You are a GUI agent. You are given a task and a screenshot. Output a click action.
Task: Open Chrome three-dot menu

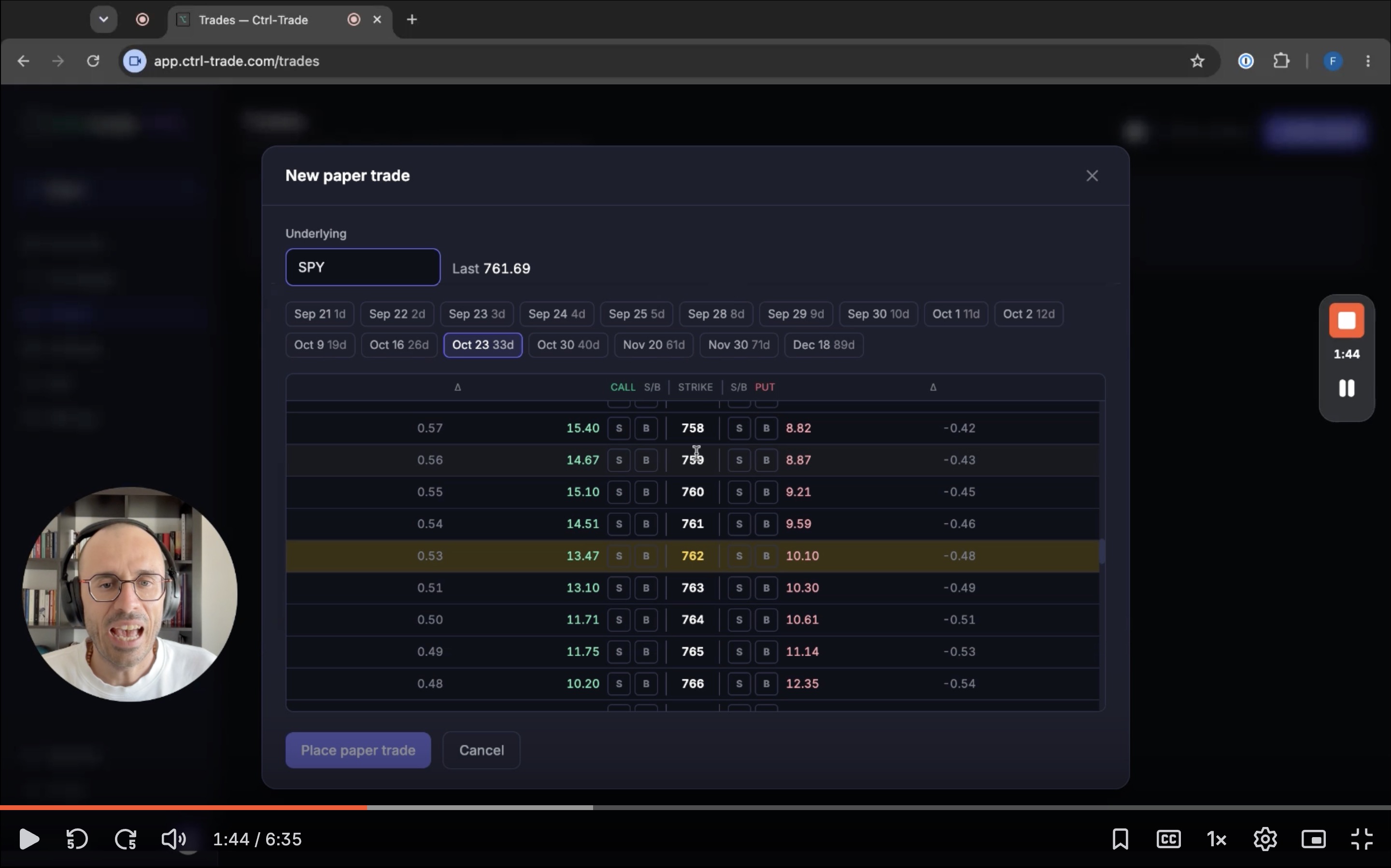tap(1367, 61)
